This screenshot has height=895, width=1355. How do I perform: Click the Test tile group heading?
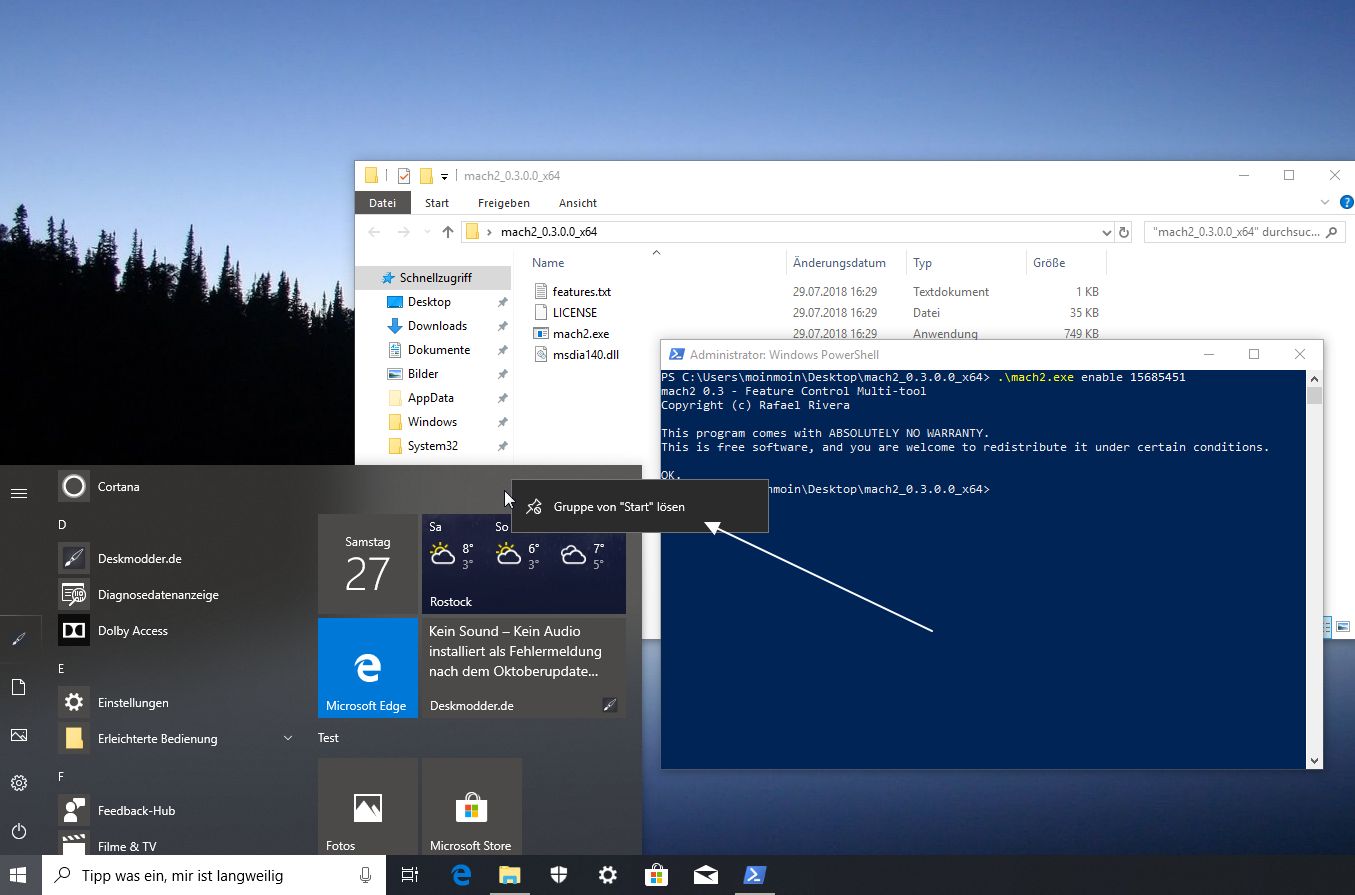point(328,738)
